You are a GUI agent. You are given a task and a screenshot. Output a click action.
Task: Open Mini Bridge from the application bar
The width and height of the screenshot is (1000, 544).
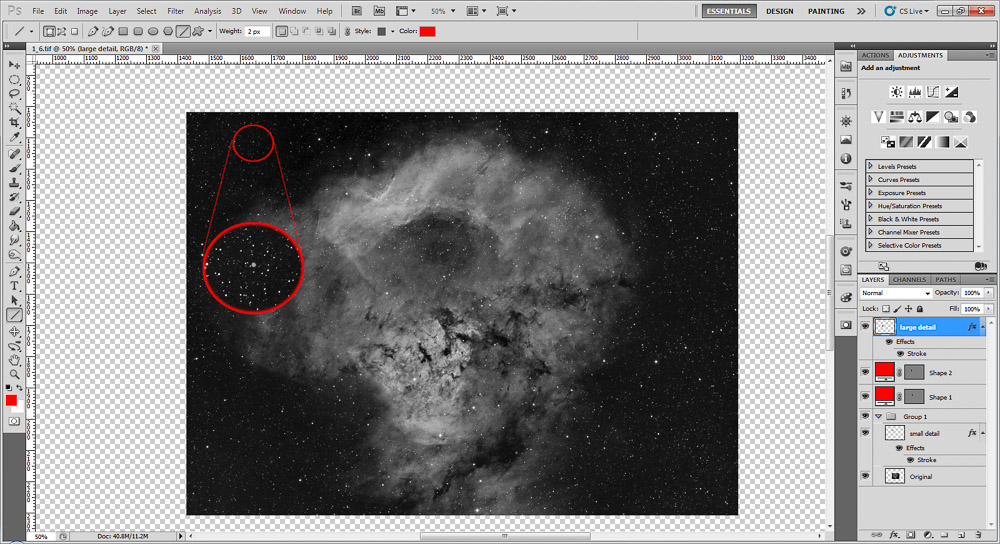pyautogui.click(x=379, y=11)
